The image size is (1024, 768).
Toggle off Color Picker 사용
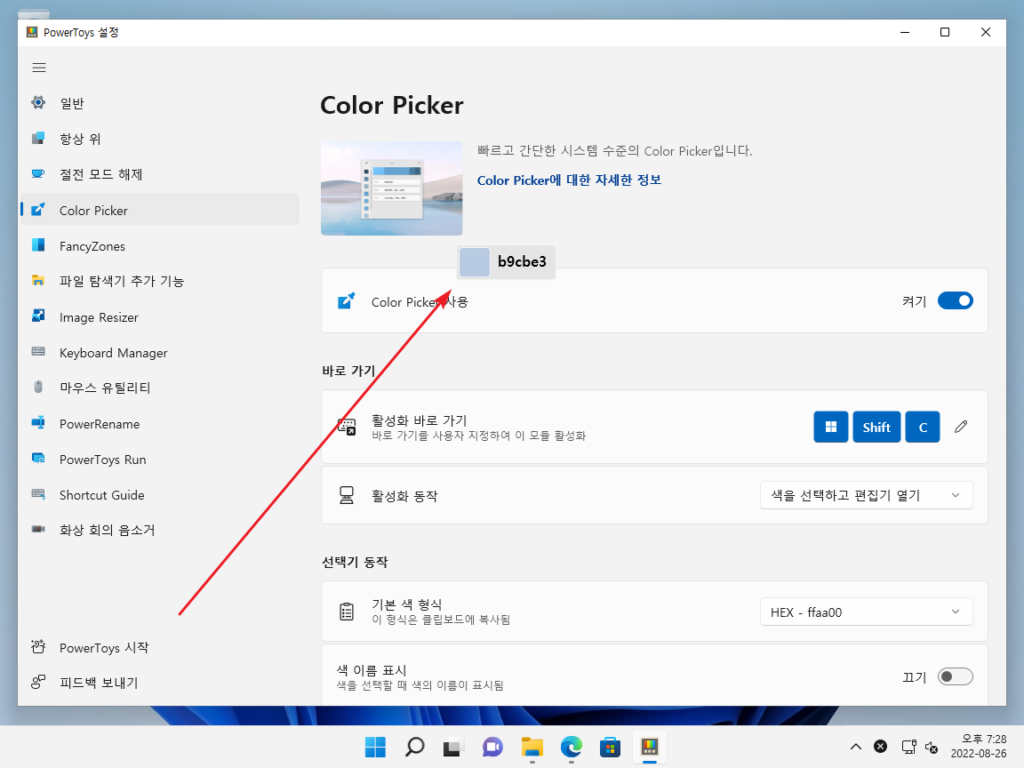click(x=955, y=300)
